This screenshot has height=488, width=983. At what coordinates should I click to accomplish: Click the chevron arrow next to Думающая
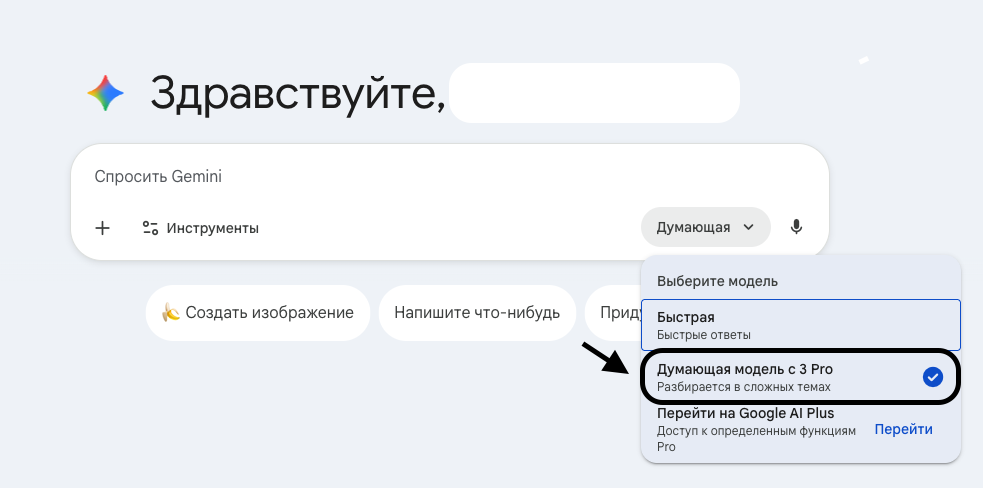pos(748,227)
